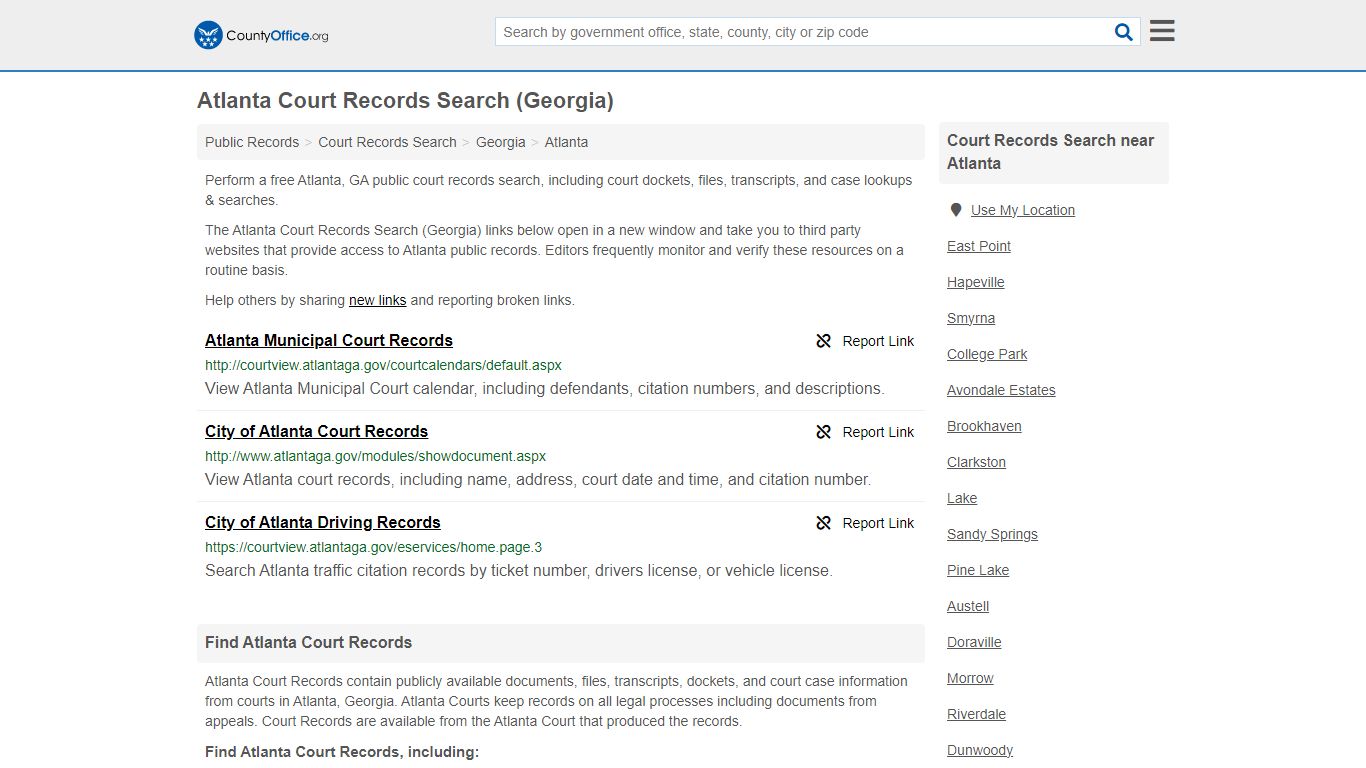Screen dimensions: 1366x768
Task: Open Atlanta Municipal Court Records title
Action: (329, 340)
